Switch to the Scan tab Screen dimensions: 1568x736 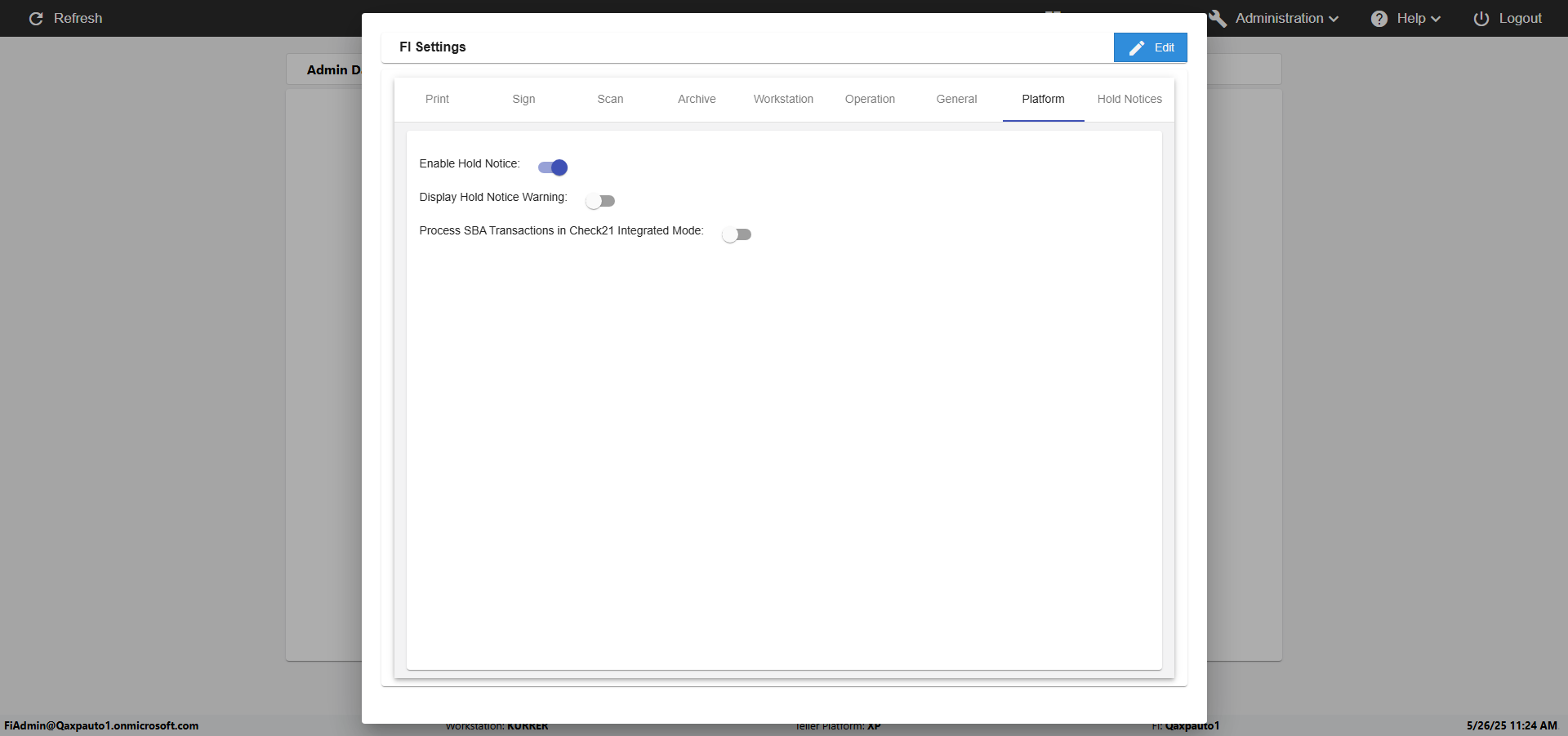(610, 99)
